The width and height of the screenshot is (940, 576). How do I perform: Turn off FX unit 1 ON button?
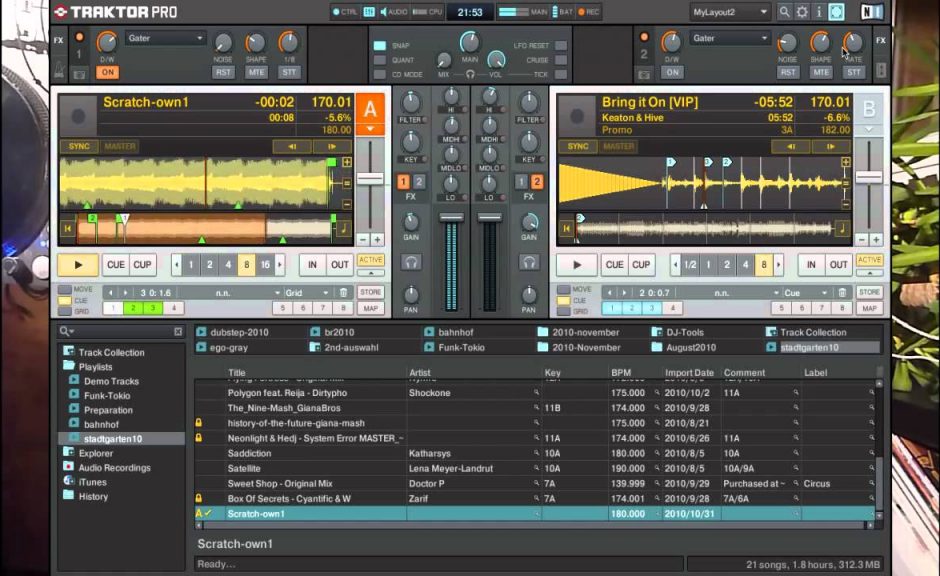pos(107,72)
